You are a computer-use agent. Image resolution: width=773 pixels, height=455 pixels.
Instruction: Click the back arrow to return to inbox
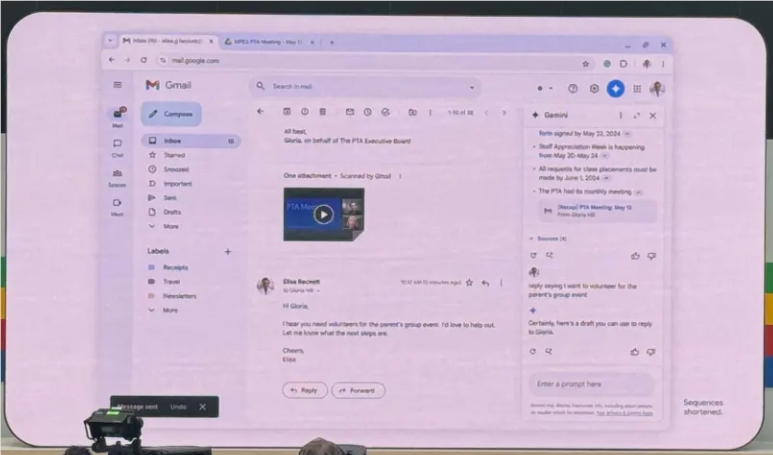[x=261, y=112]
